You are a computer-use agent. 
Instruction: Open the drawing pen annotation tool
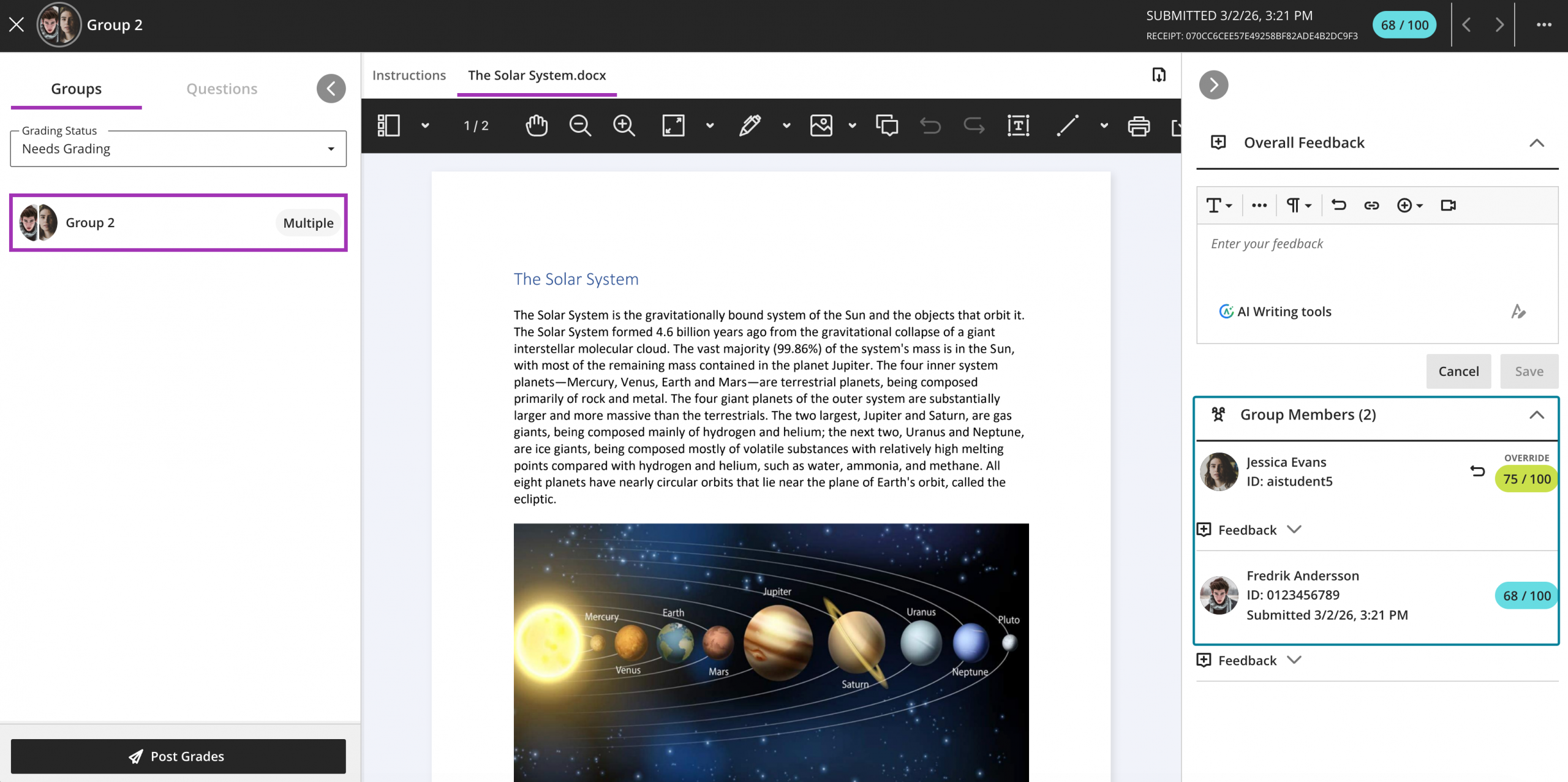click(x=750, y=126)
